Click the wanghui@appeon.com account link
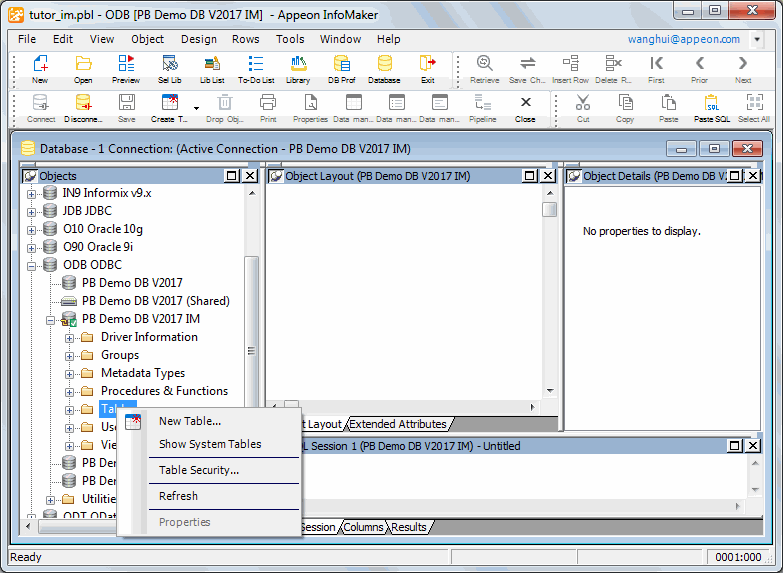Image resolution: width=783 pixels, height=573 pixels. [x=684, y=39]
